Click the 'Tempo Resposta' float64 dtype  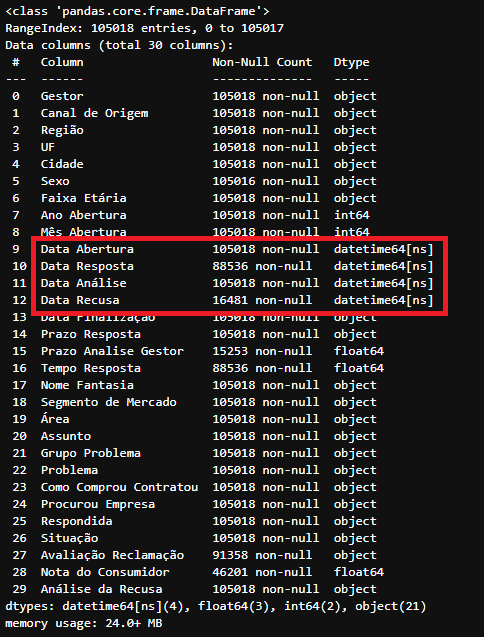[x=359, y=368]
